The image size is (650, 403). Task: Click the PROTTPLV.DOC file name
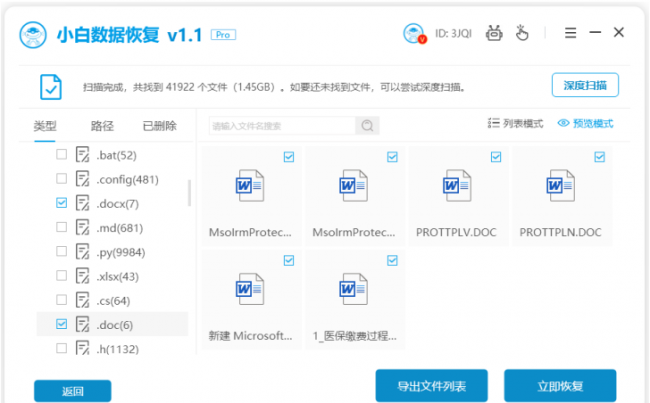click(456, 232)
